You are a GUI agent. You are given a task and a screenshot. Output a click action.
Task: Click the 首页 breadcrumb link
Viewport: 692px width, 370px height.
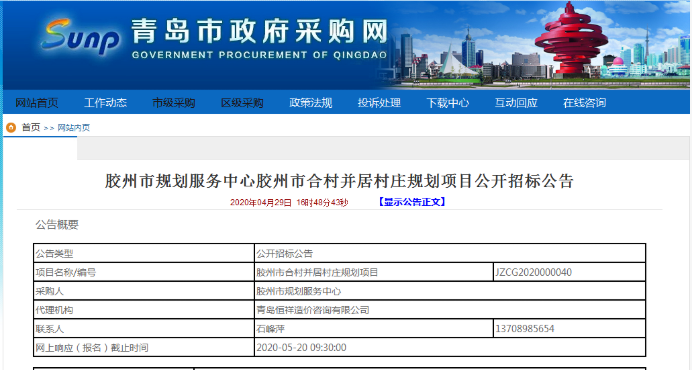point(31,128)
